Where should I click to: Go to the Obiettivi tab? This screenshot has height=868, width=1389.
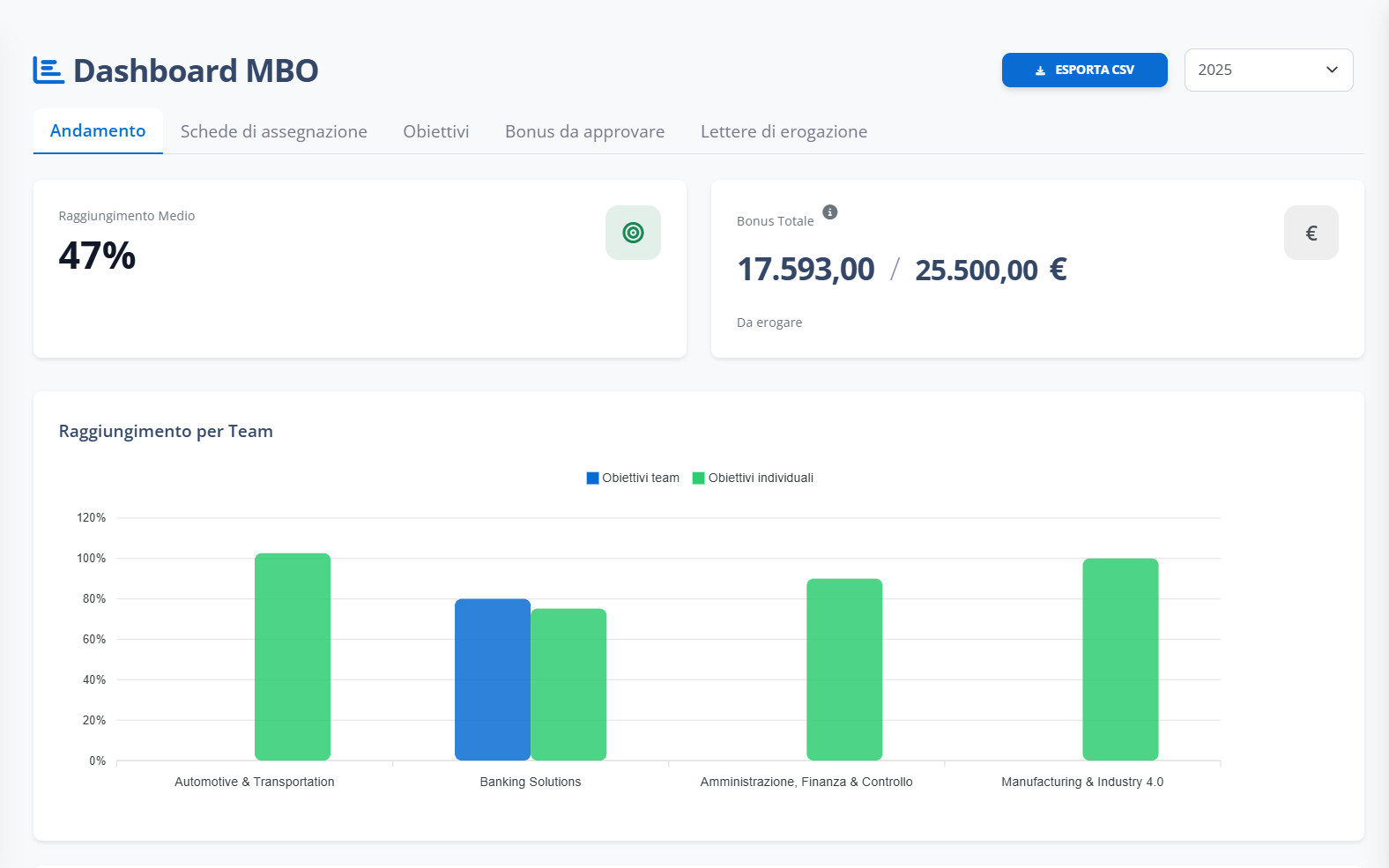[436, 131]
